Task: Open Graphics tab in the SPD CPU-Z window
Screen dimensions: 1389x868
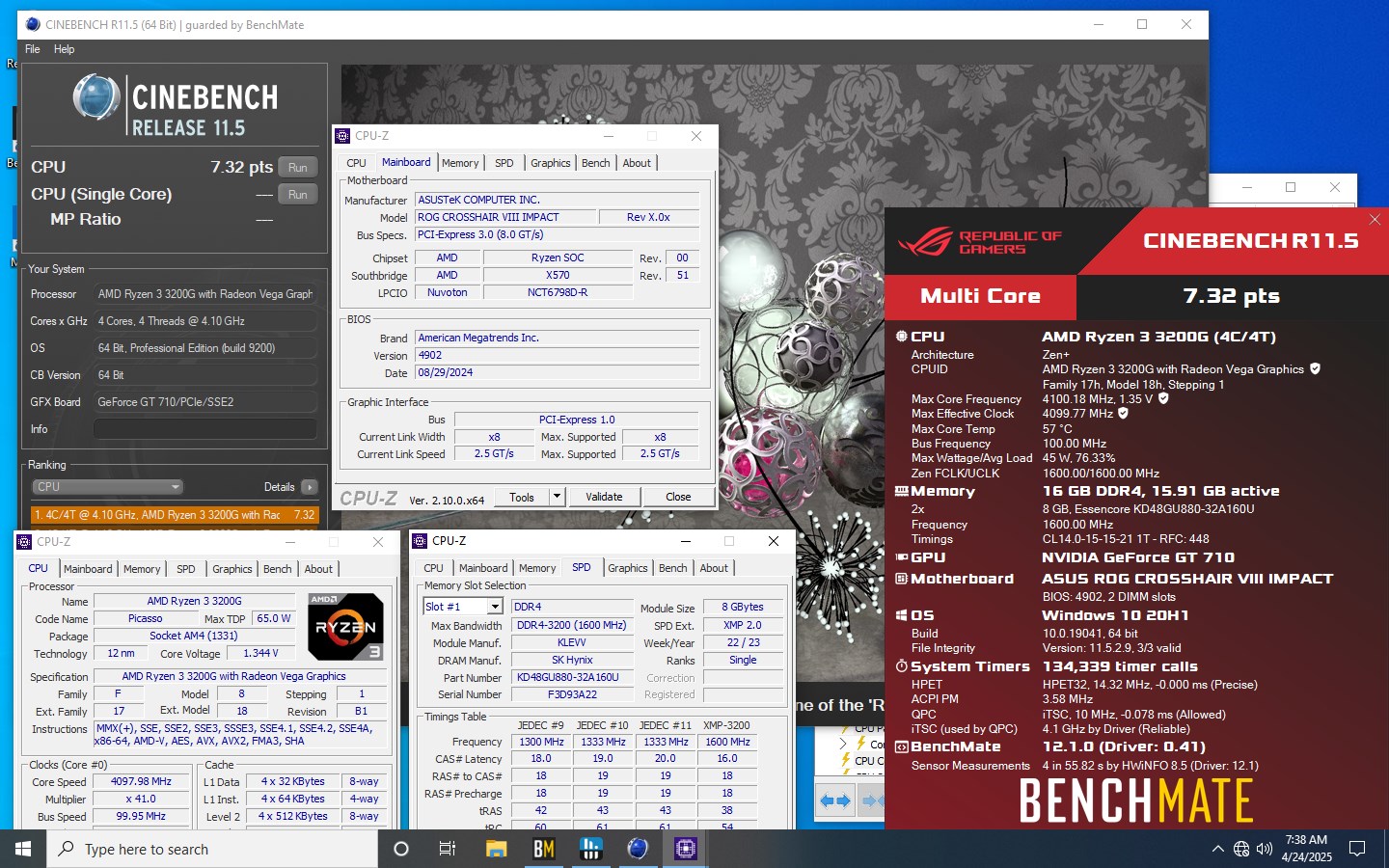Action: [628, 568]
